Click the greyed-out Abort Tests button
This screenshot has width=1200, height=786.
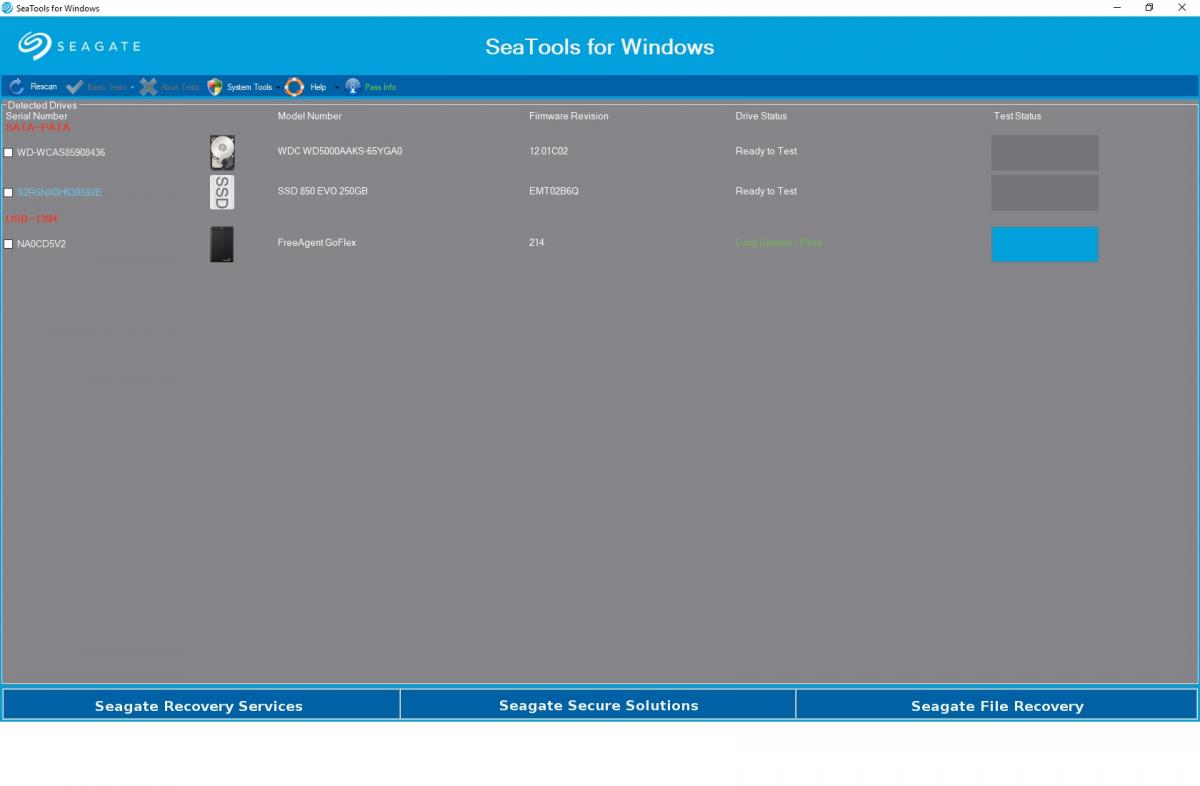(169, 87)
